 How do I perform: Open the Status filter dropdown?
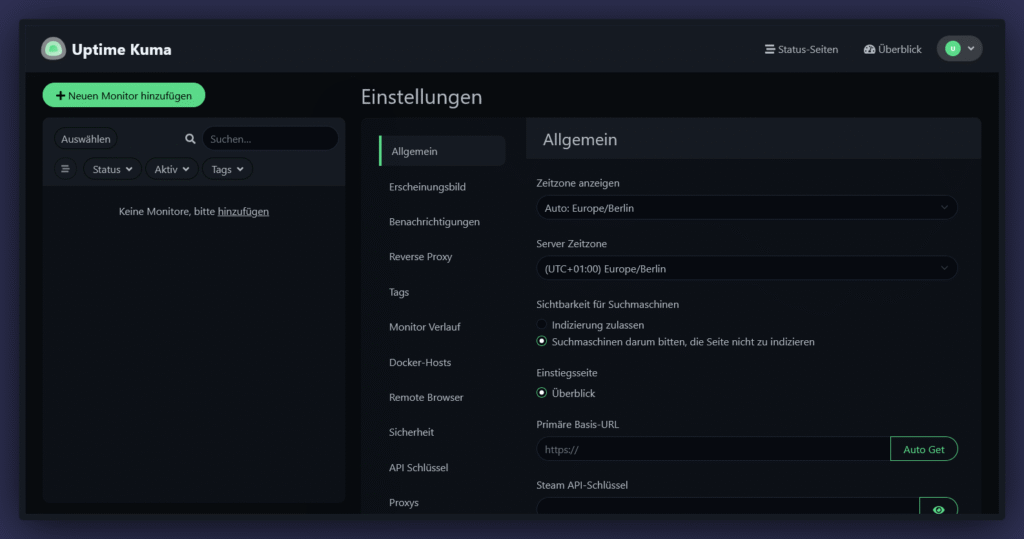click(112, 169)
